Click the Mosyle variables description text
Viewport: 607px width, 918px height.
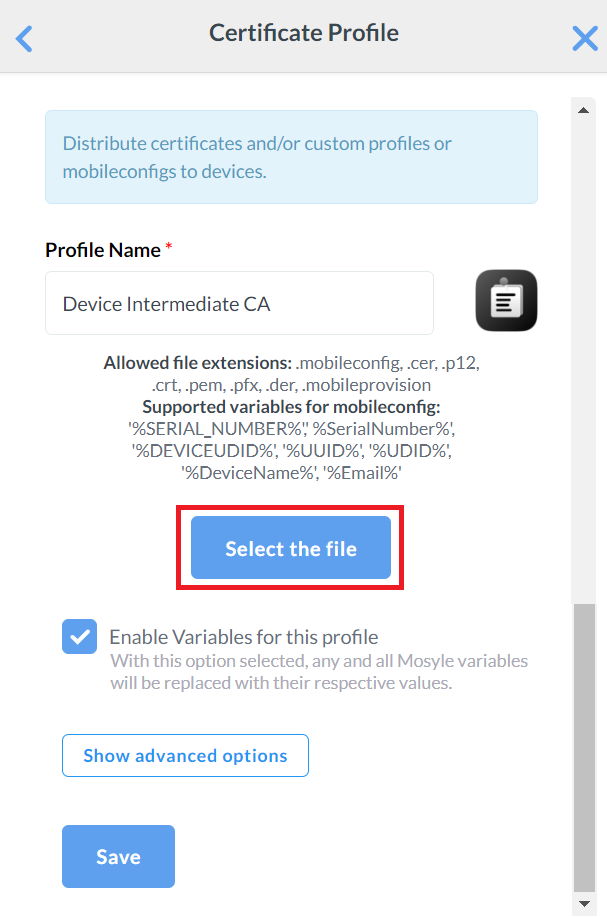click(x=319, y=672)
